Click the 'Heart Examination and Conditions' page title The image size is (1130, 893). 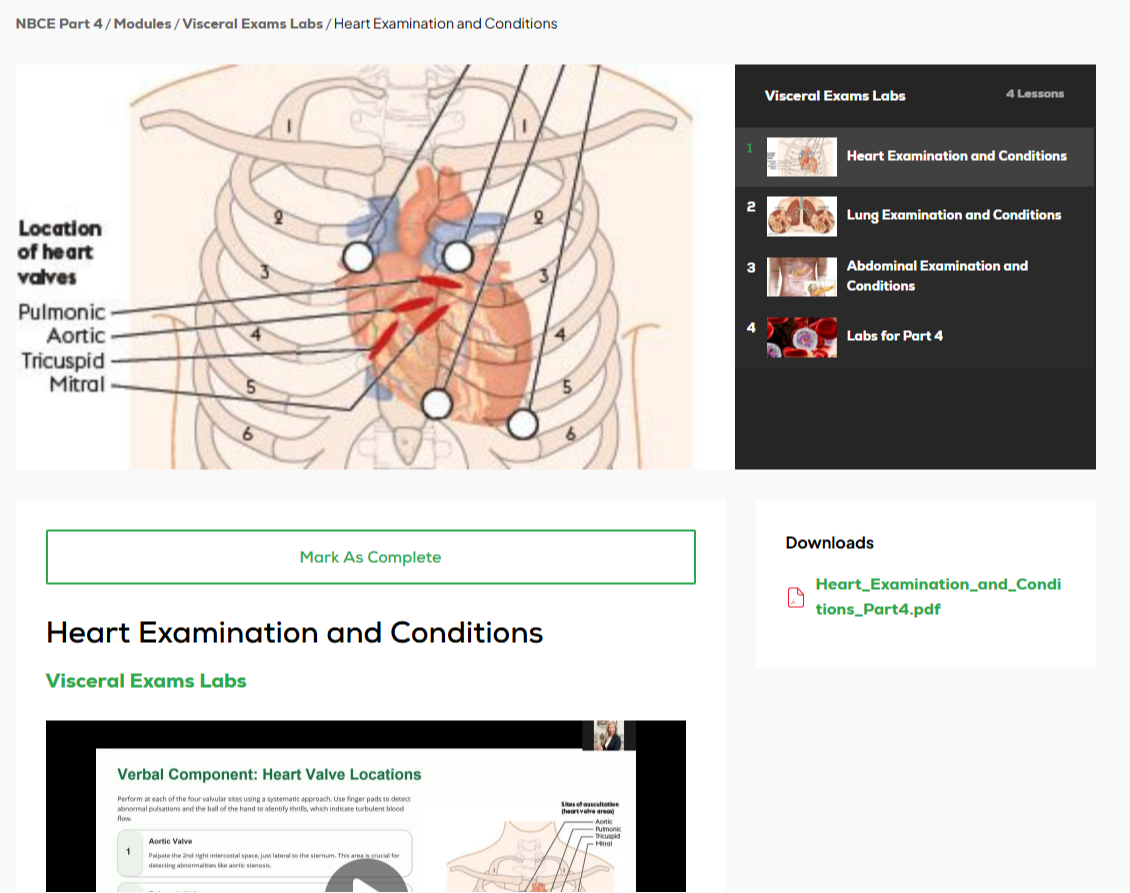tap(294, 633)
